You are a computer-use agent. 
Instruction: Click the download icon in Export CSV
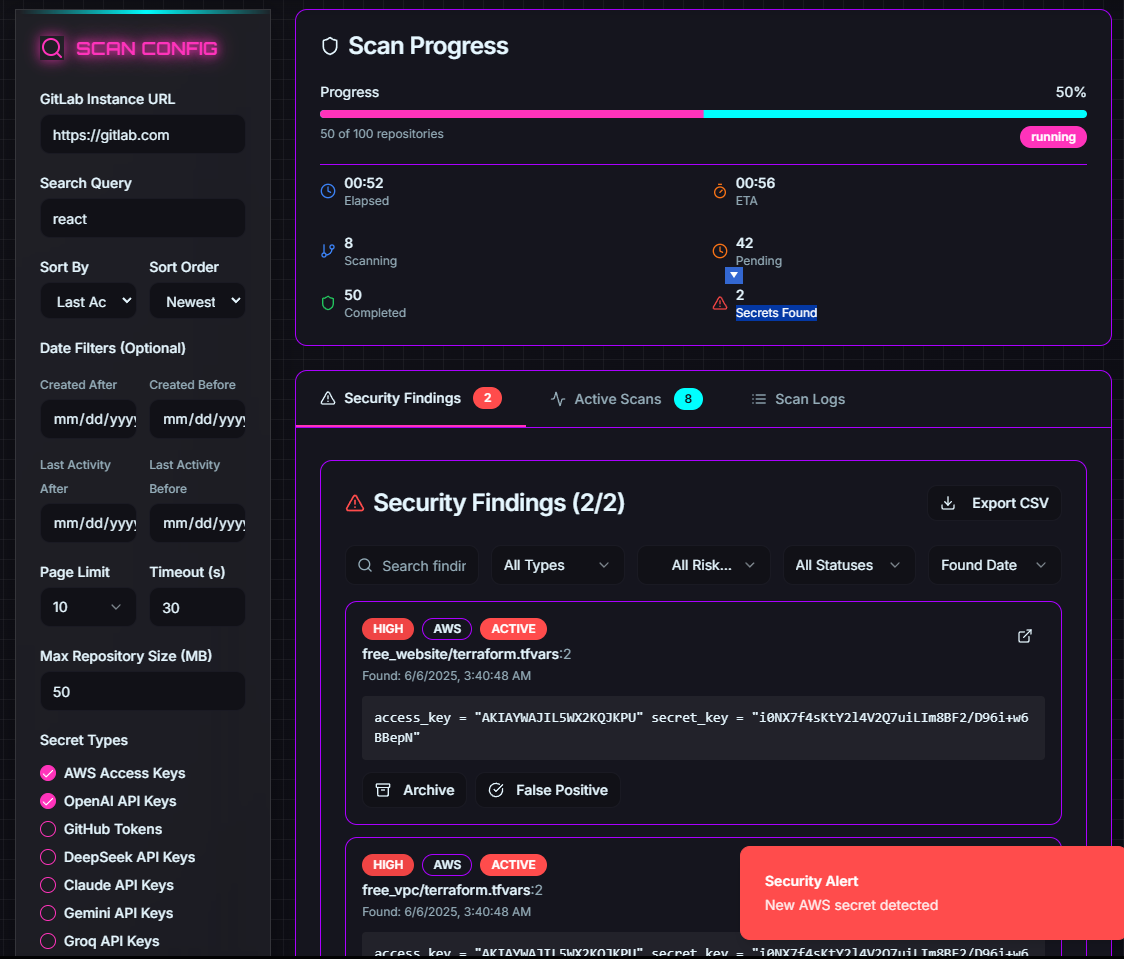pyautogui.click(x=948, y=503)
